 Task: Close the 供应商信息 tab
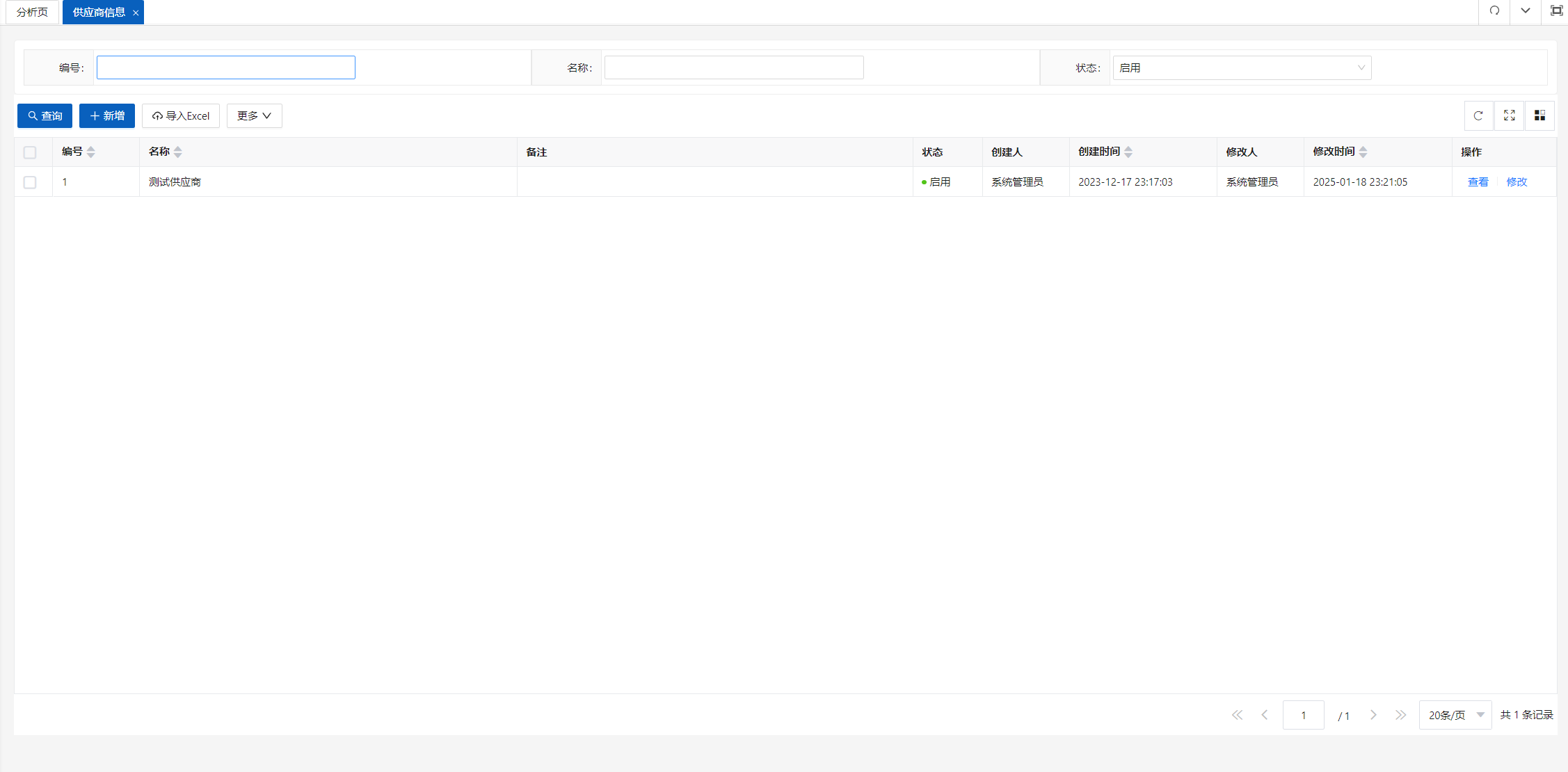pyautogui.click(x=136, y=13)
